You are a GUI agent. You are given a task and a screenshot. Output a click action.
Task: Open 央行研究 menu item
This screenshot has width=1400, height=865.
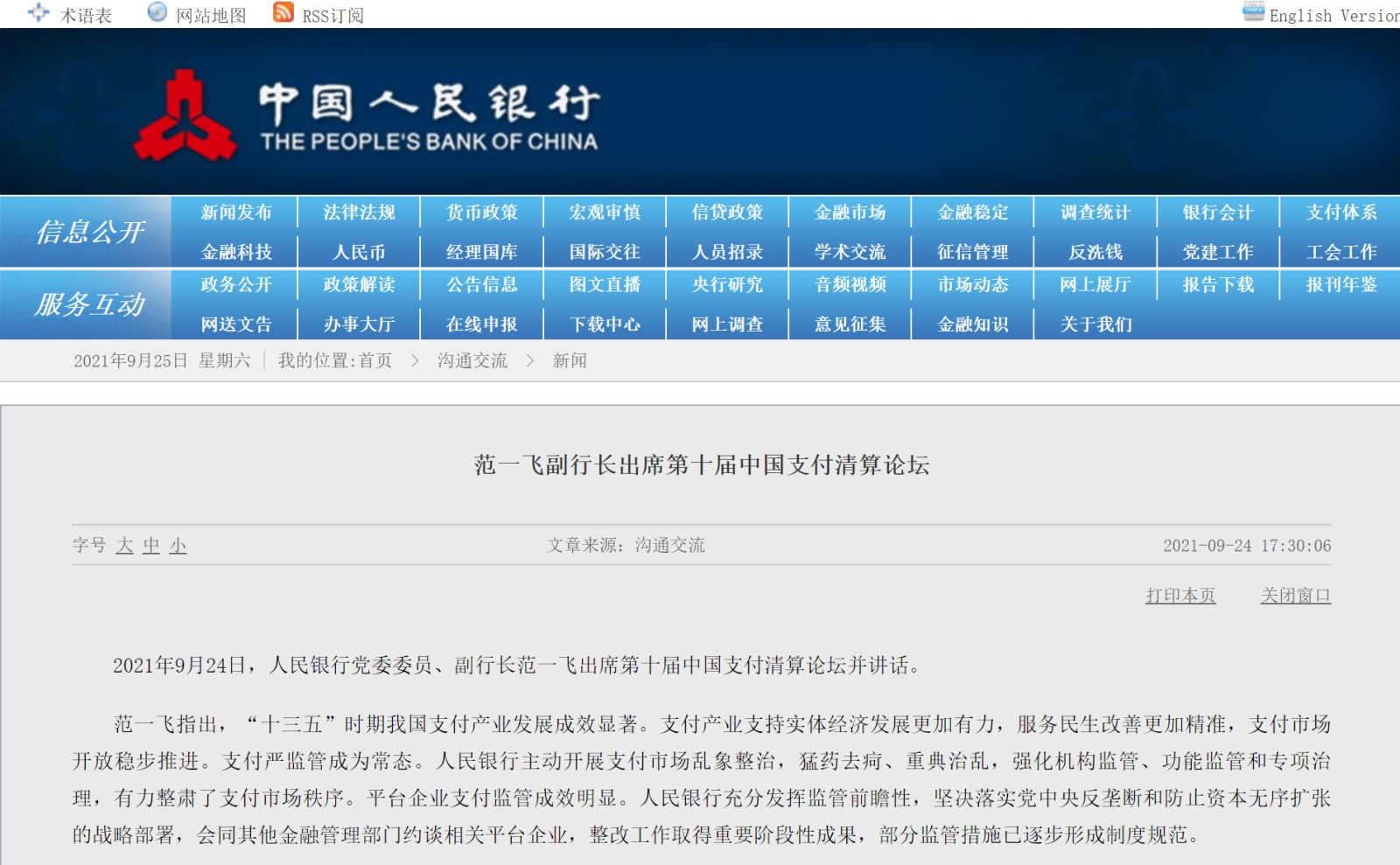(x=727, y=285)
